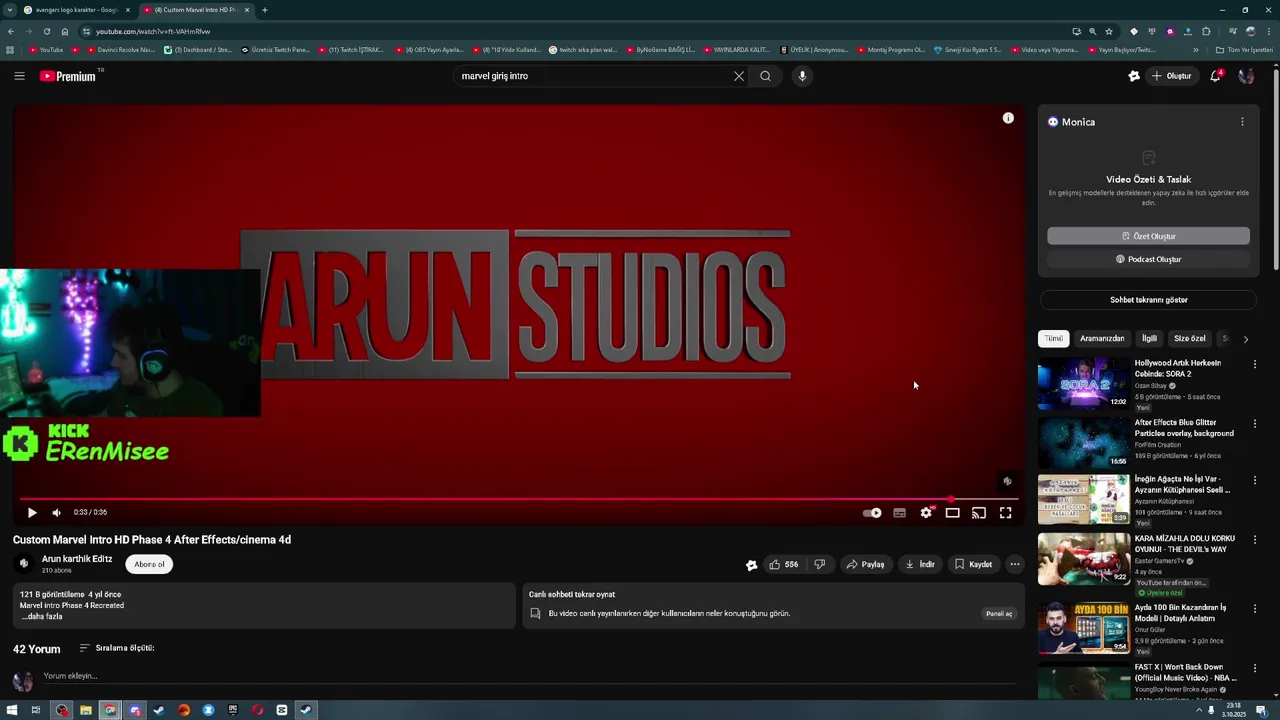Screen dimensions: 1280x720
Task: Subscribe with Abone ol button
Action: point(149,564)
